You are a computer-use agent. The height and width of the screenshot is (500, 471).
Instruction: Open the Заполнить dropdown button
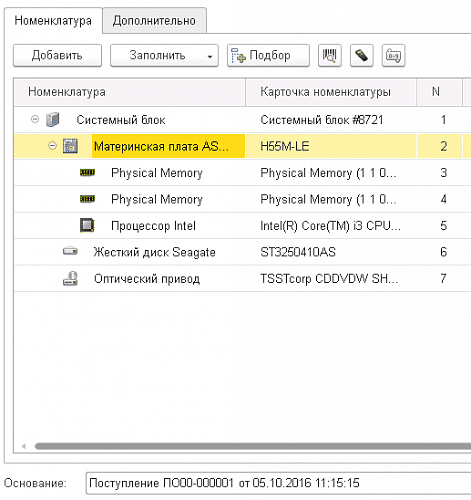pos(164,55)
